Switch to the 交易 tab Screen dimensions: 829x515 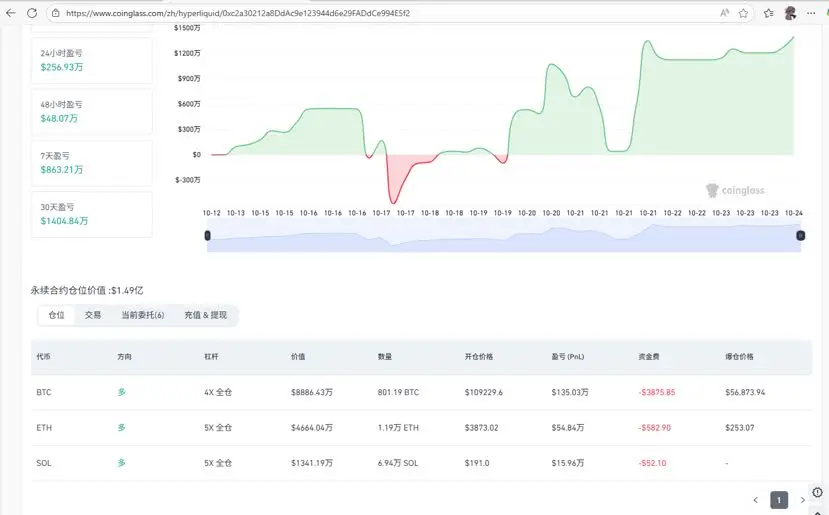point(93,315)
